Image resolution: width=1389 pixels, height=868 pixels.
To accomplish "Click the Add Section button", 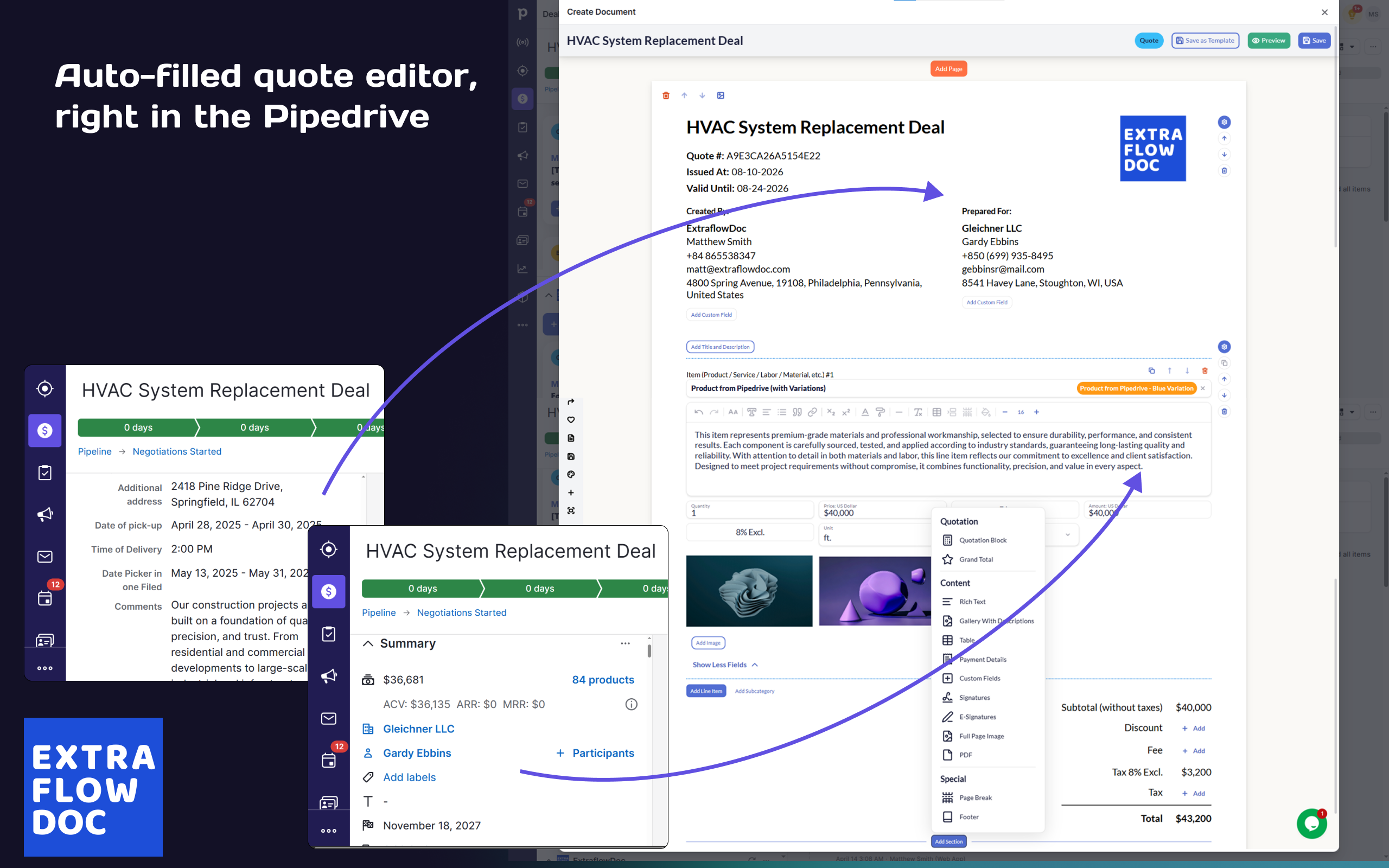I will click(948, 841).
